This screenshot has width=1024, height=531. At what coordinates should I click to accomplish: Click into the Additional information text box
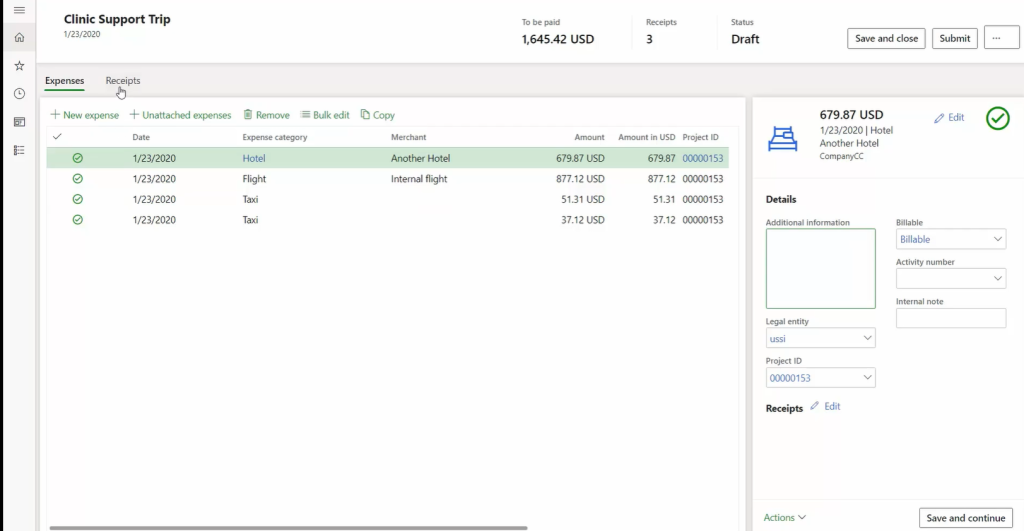coord(820,268)
